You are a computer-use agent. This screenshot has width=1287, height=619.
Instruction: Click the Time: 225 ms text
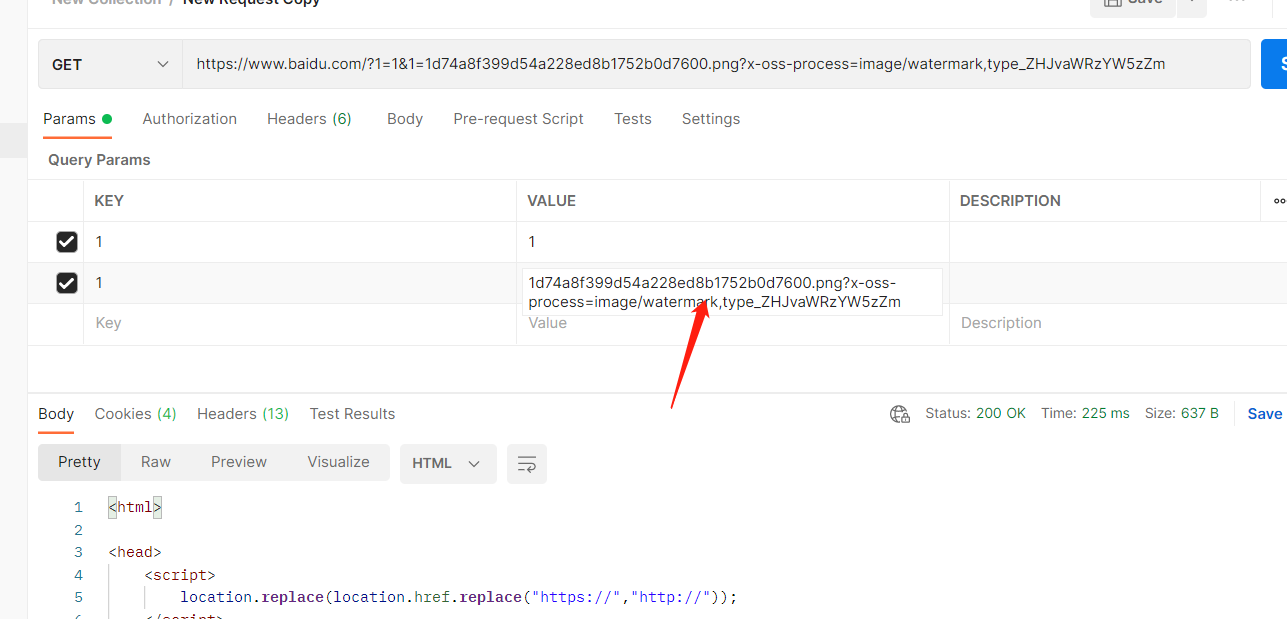pyautogui.click(x=1085, y=414)
